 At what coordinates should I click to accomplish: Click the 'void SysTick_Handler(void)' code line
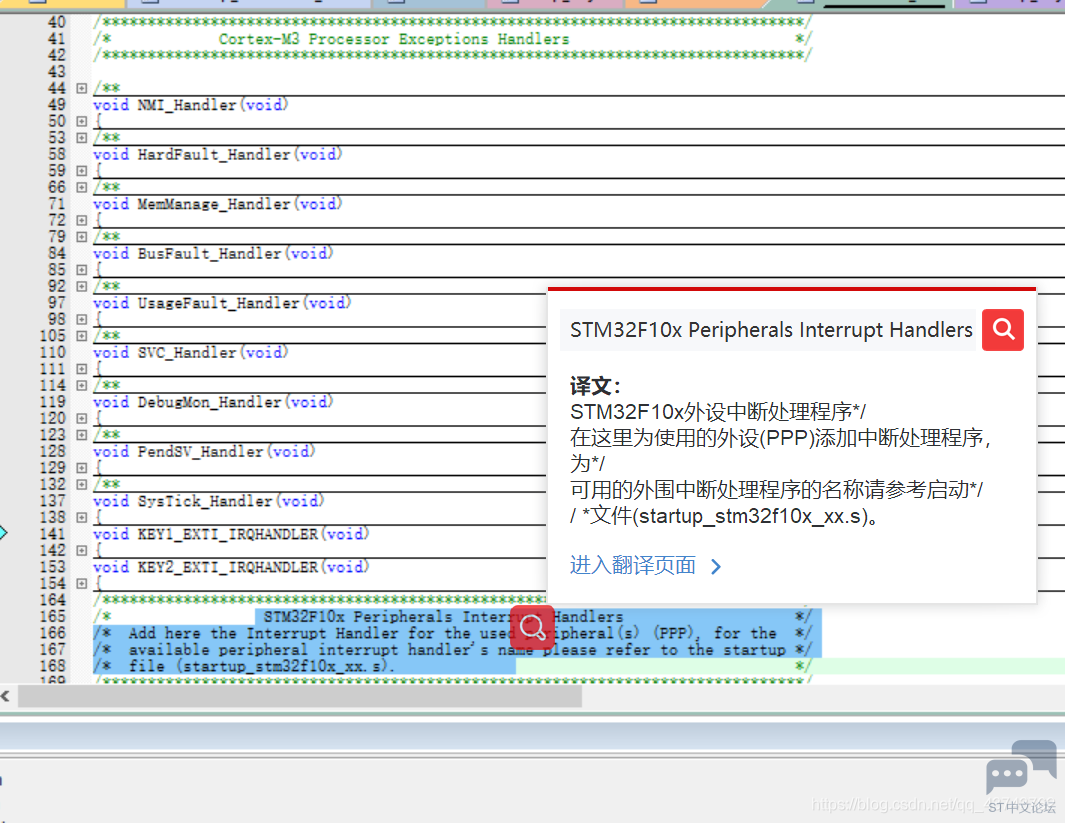tap(209, 502)
